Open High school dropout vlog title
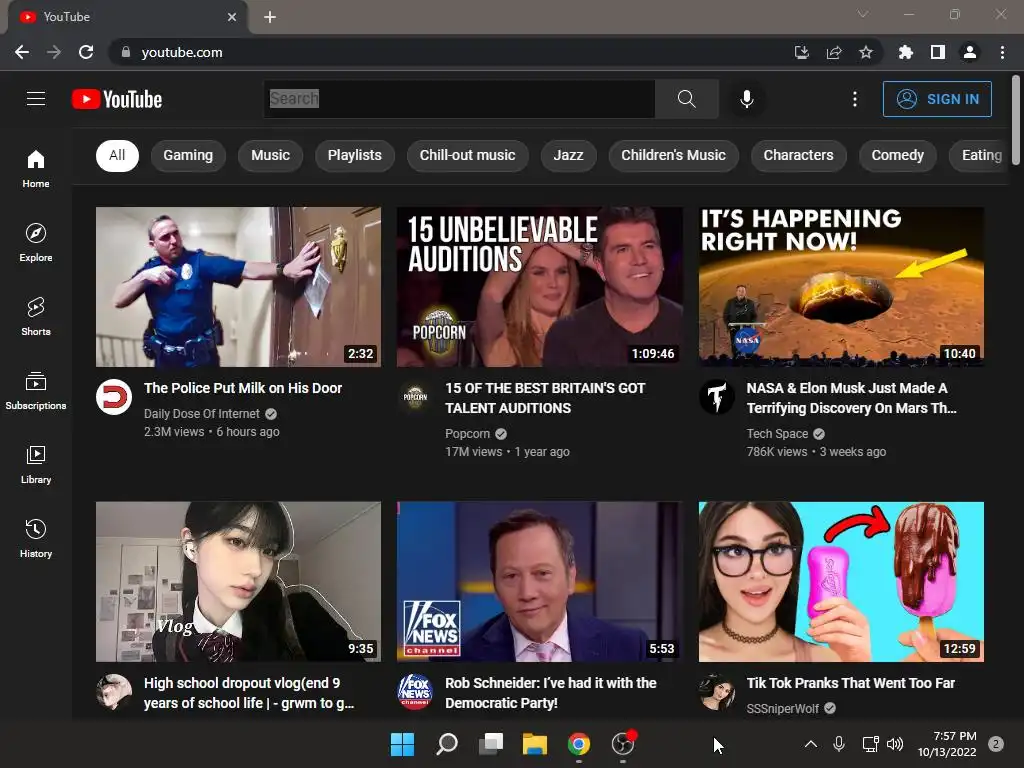This screenshot has width=1024, height=768. tap(249, 693)
